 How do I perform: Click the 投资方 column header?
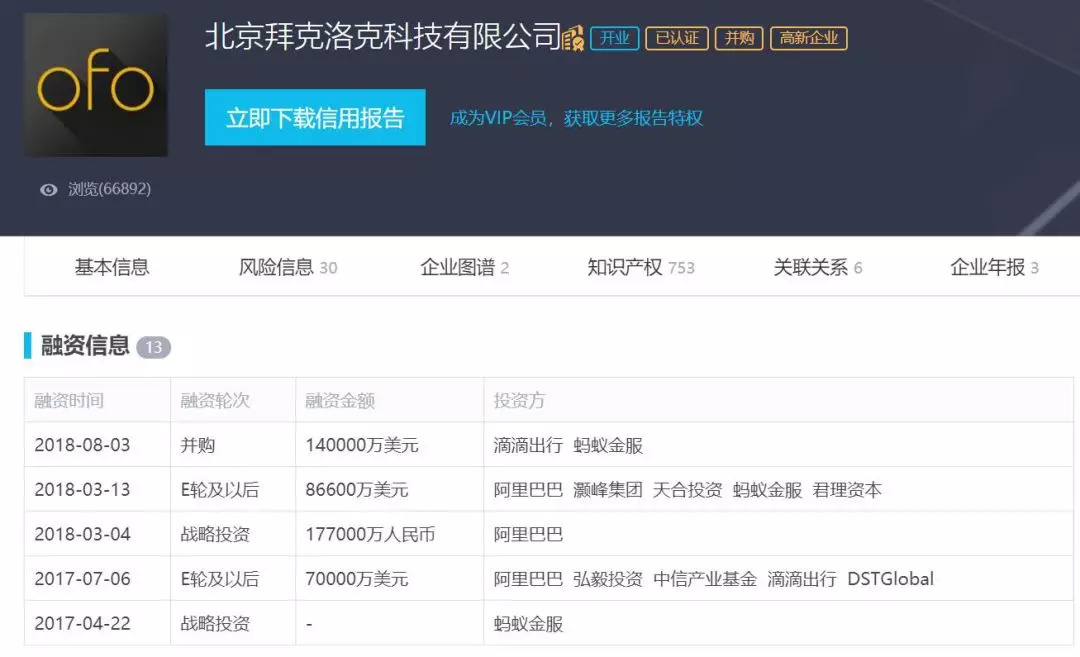(519, 400)
